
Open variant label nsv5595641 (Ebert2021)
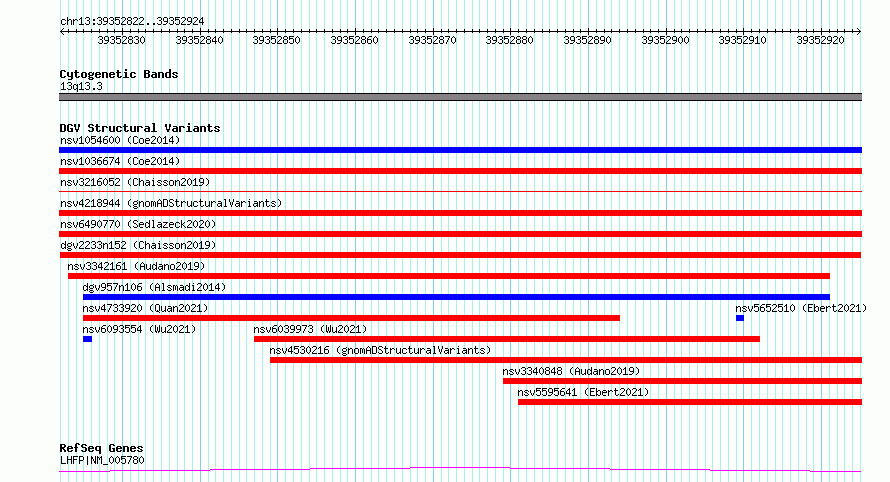point(583,392)
